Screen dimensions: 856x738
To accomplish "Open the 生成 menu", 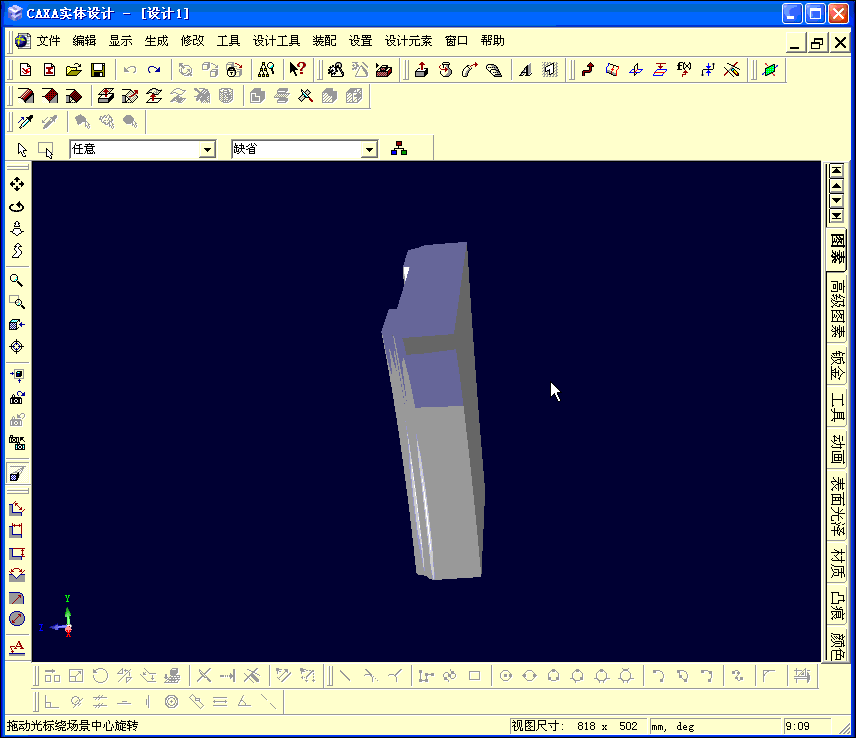I will point(156,41).
